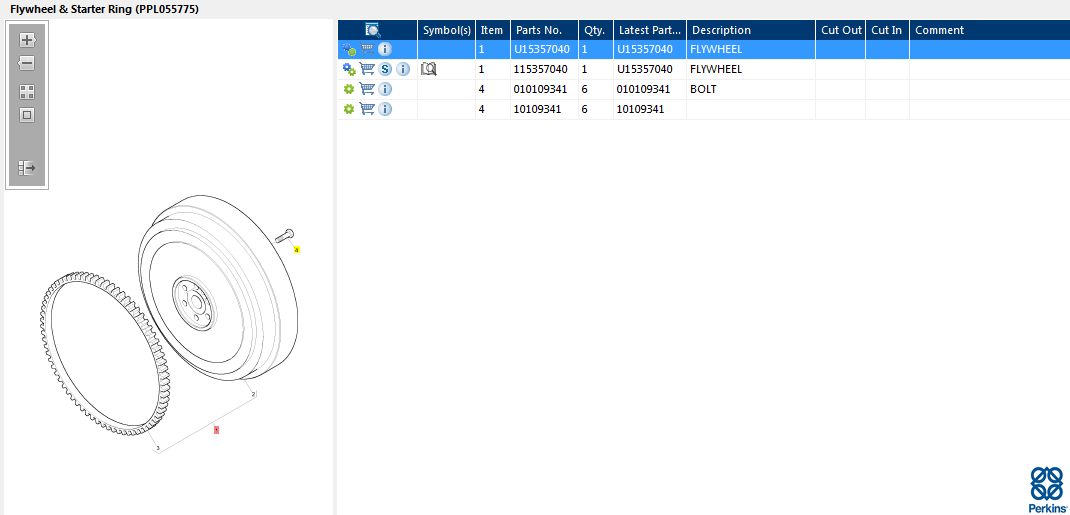The height and width of the screenshot is (515, 1070).
Task: Click the red callout 1 on diagram
Action: pyautogui.click(x=216, y=430)
